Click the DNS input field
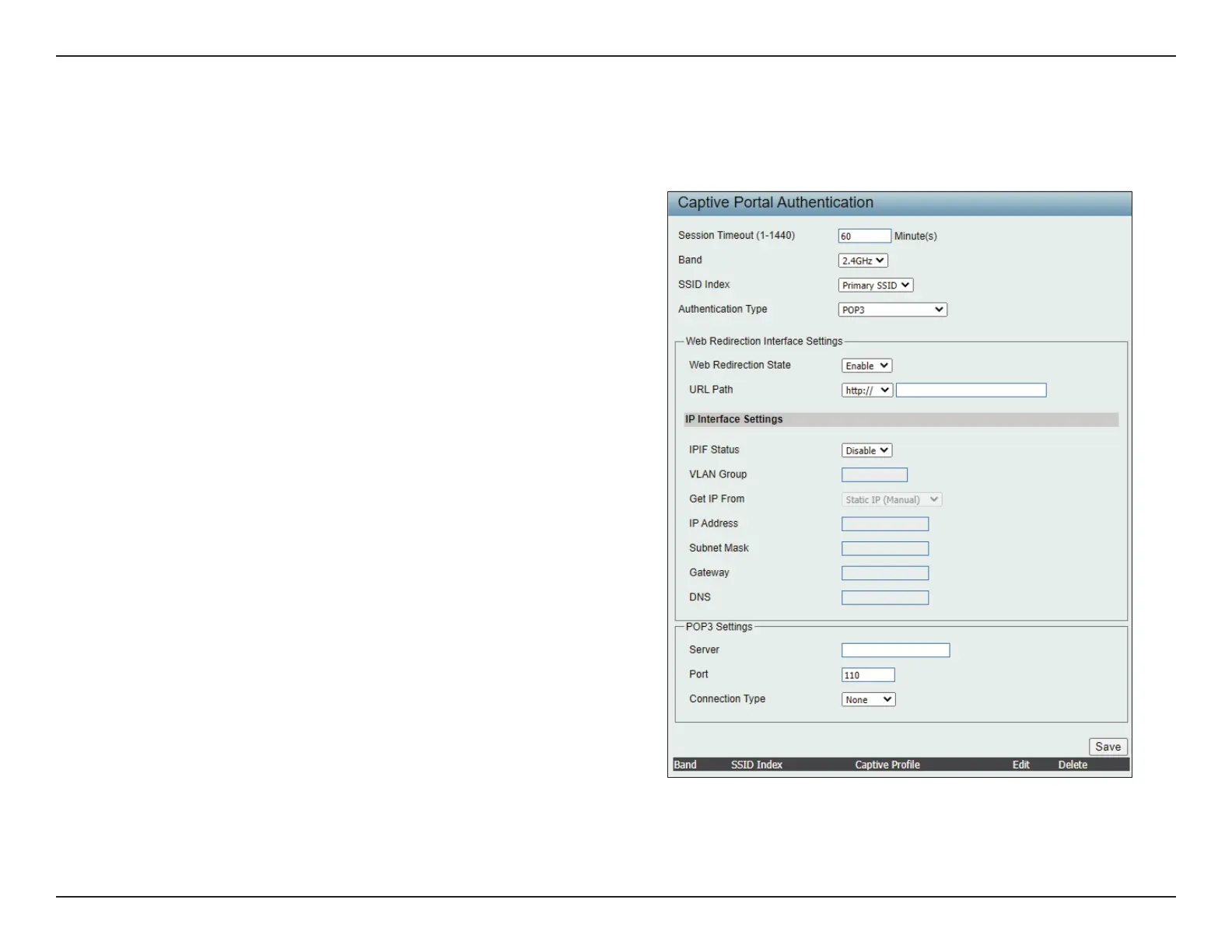Image resolution: width=1232 pixels, height=952 pixels. (x=884, y=597)
